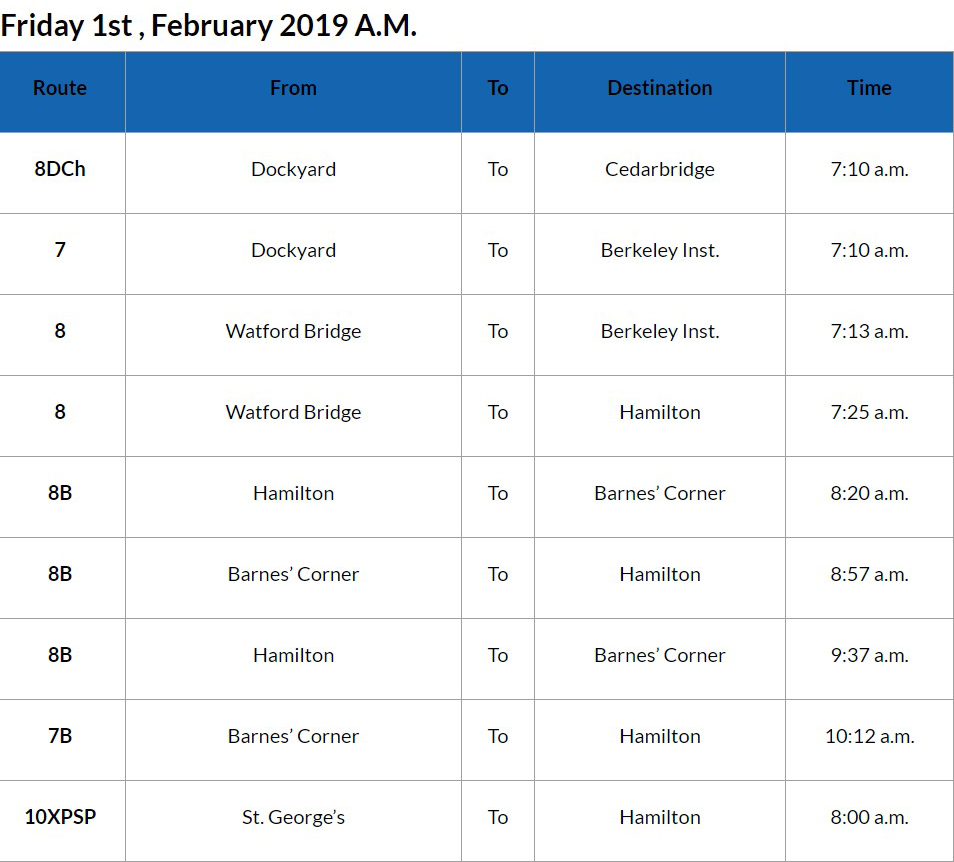This screenshot has width=954, height=862.
Task: Select the 8:00 a.m. time cell
Action: [x=869, y=817]
